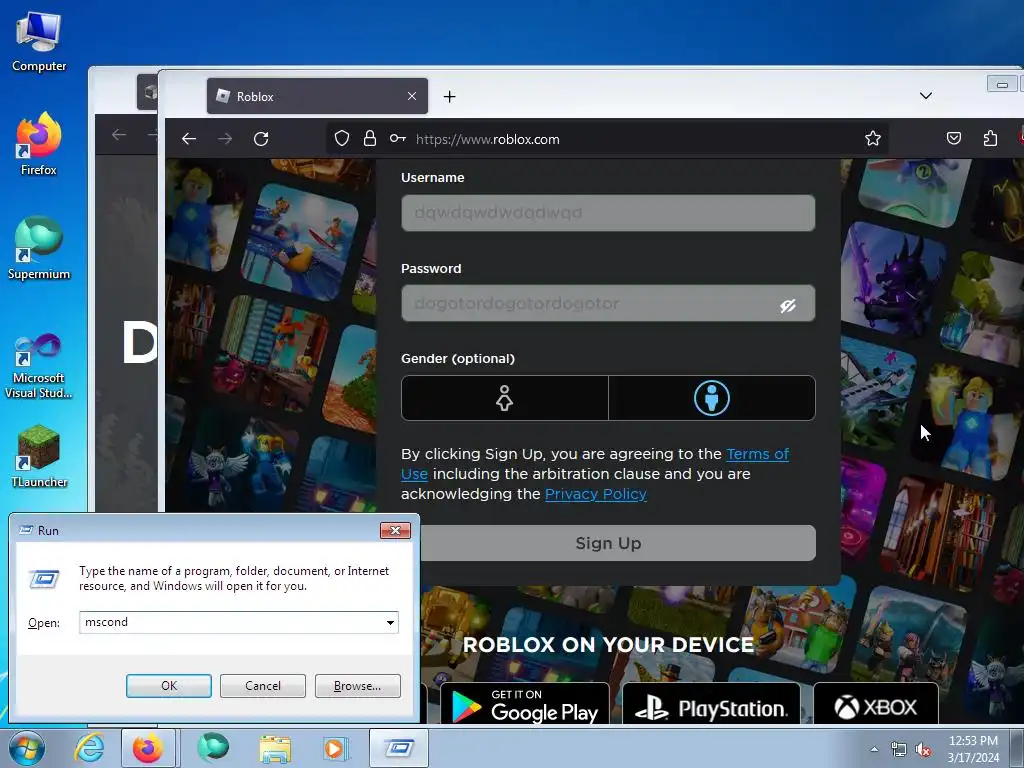View site security padlock info

pos(370,138)
